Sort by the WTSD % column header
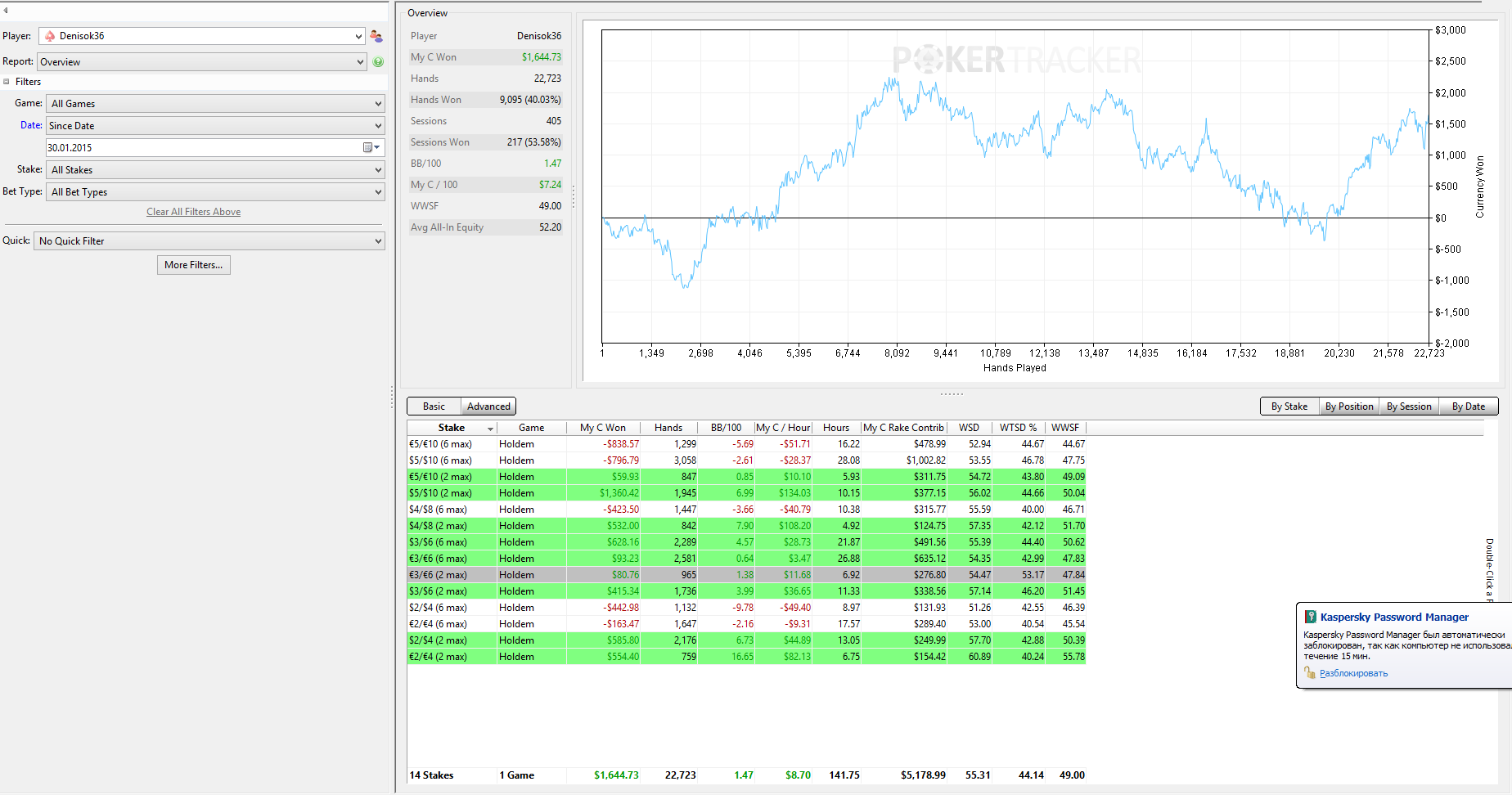The image size is (1512, 795). (1018, 428)
